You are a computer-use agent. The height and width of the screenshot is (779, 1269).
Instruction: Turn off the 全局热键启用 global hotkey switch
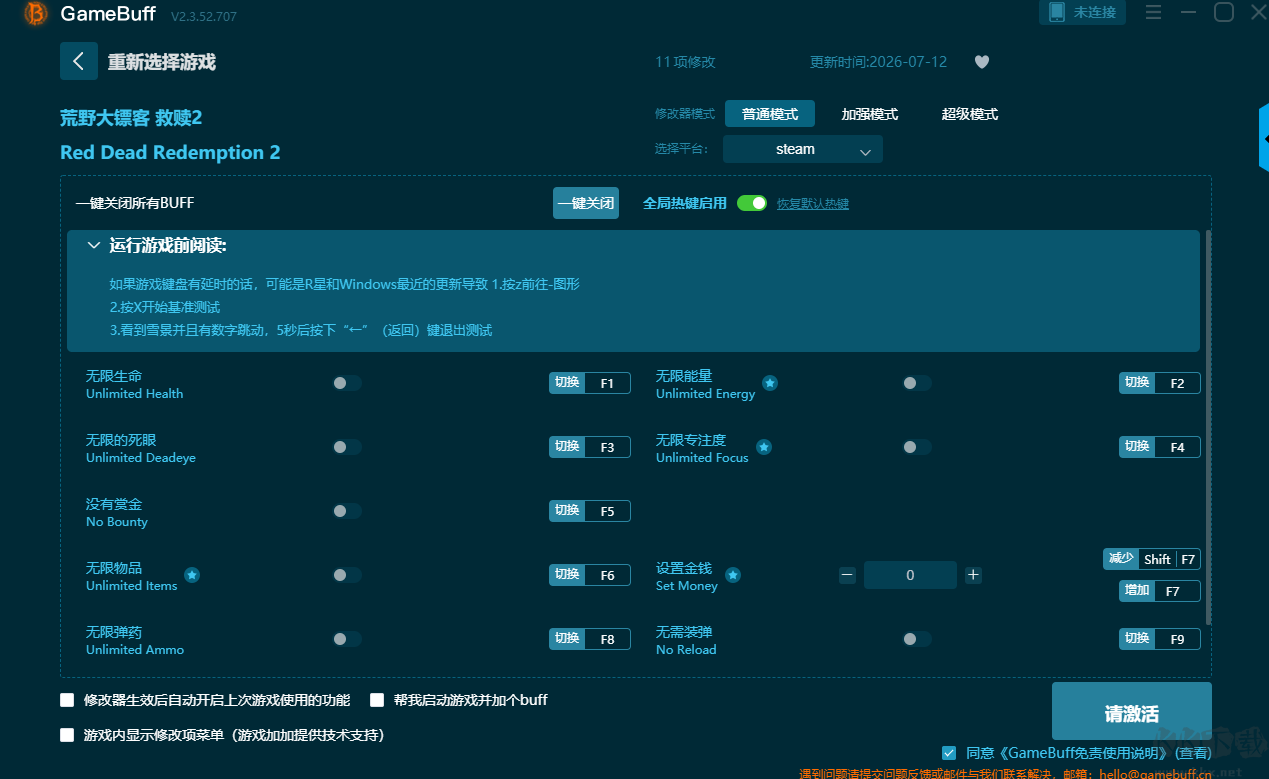(x=752, y=203)
